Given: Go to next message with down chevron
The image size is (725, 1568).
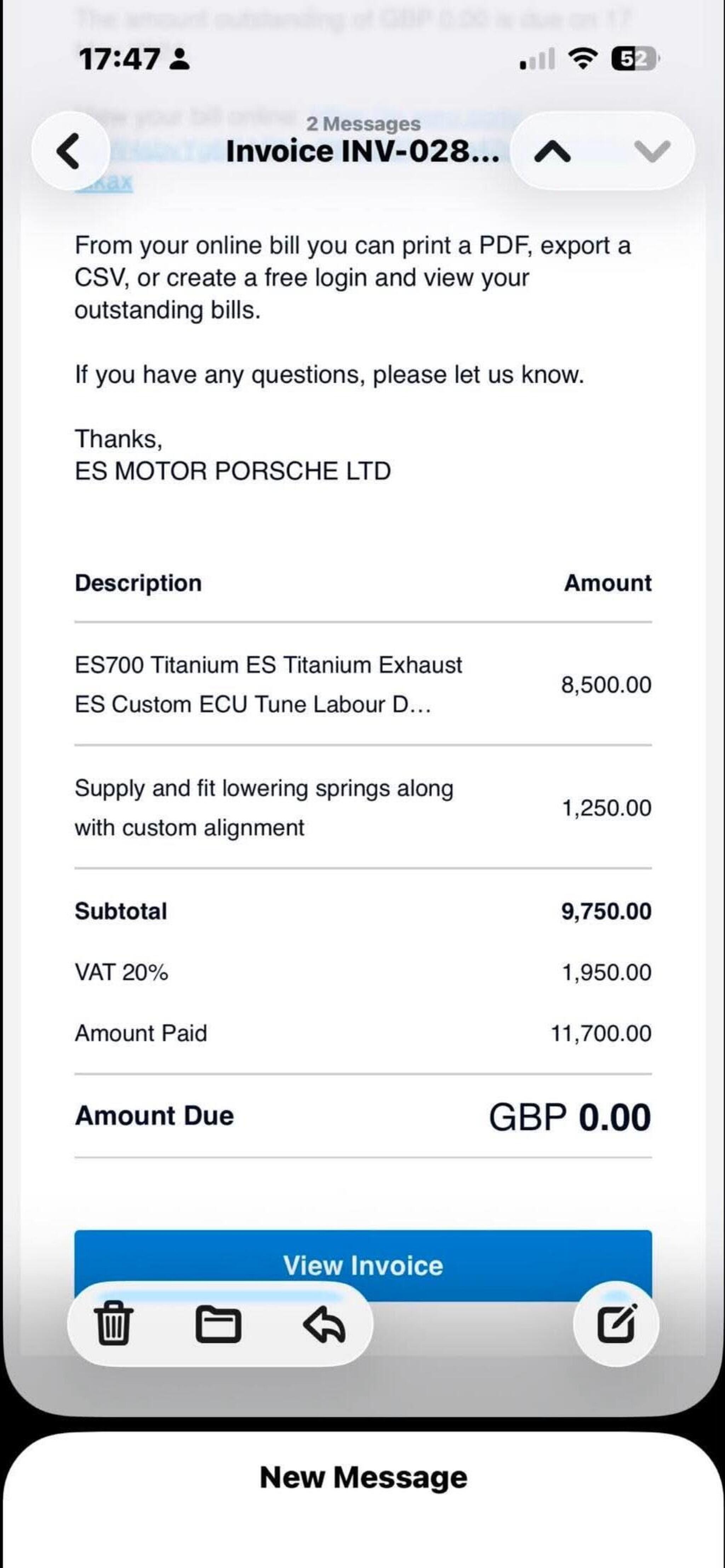Looking at the screenshot, I should coord(652,152).
